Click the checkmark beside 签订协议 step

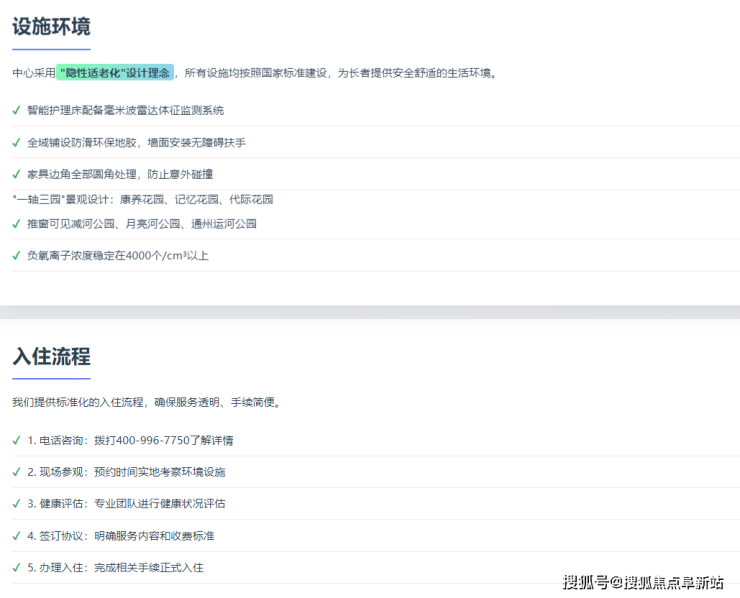(x=16, y=536)
